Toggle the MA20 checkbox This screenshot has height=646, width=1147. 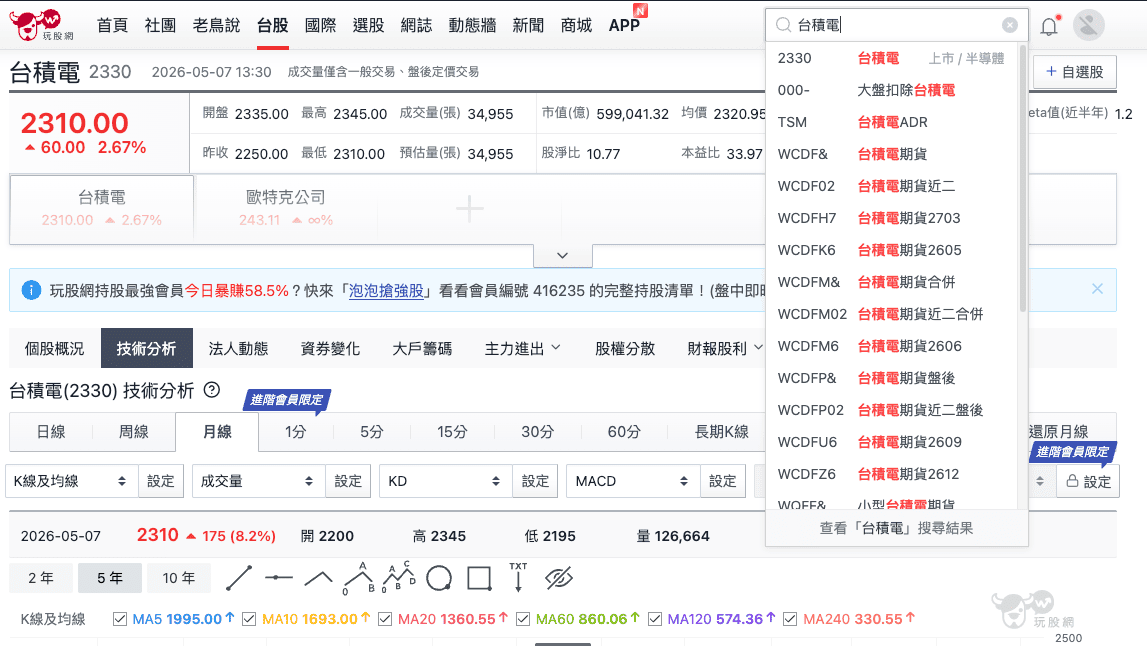(x=385, y=619)
